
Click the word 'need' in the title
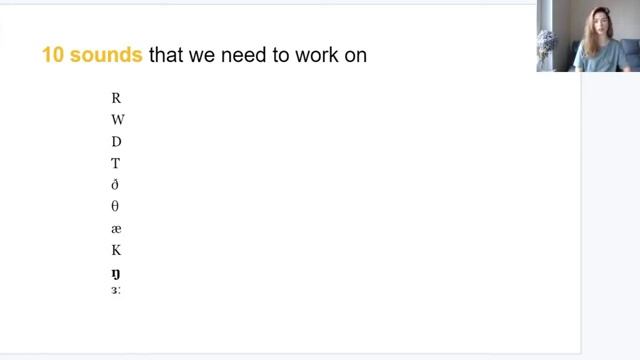pyautogui.click(x=244, y=55)
